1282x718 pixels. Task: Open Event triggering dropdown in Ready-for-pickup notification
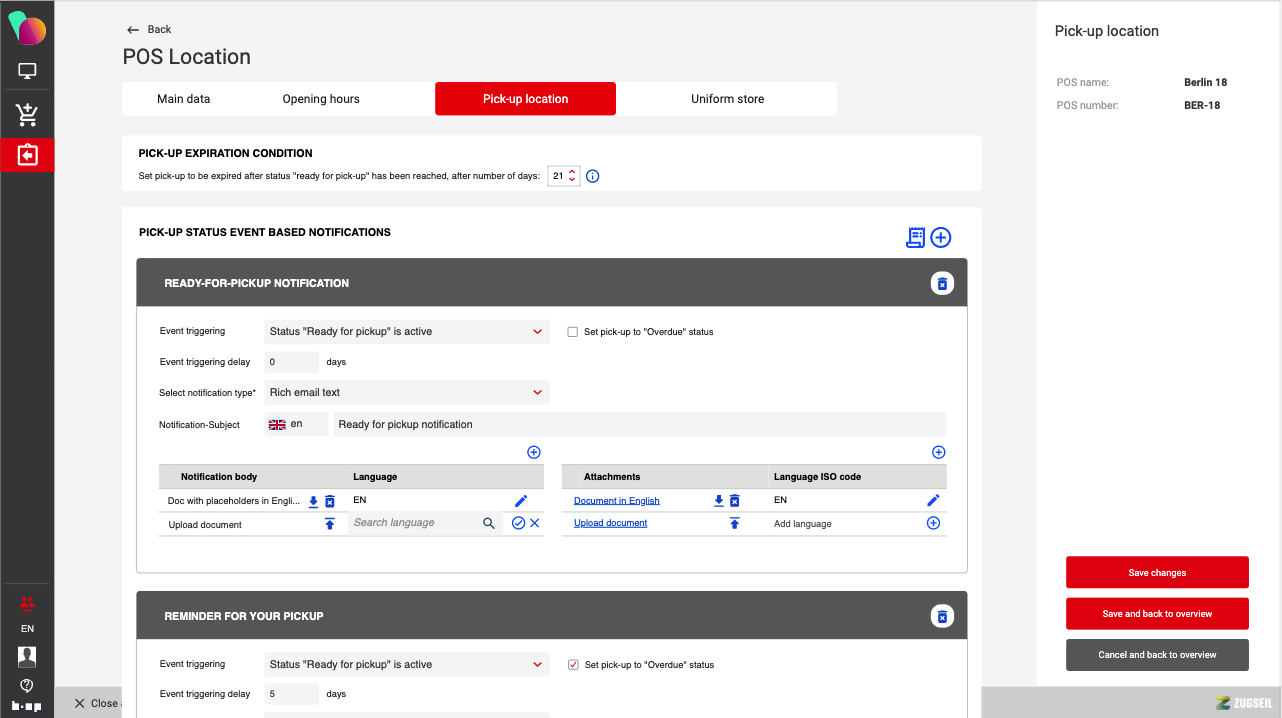(407, 331)
